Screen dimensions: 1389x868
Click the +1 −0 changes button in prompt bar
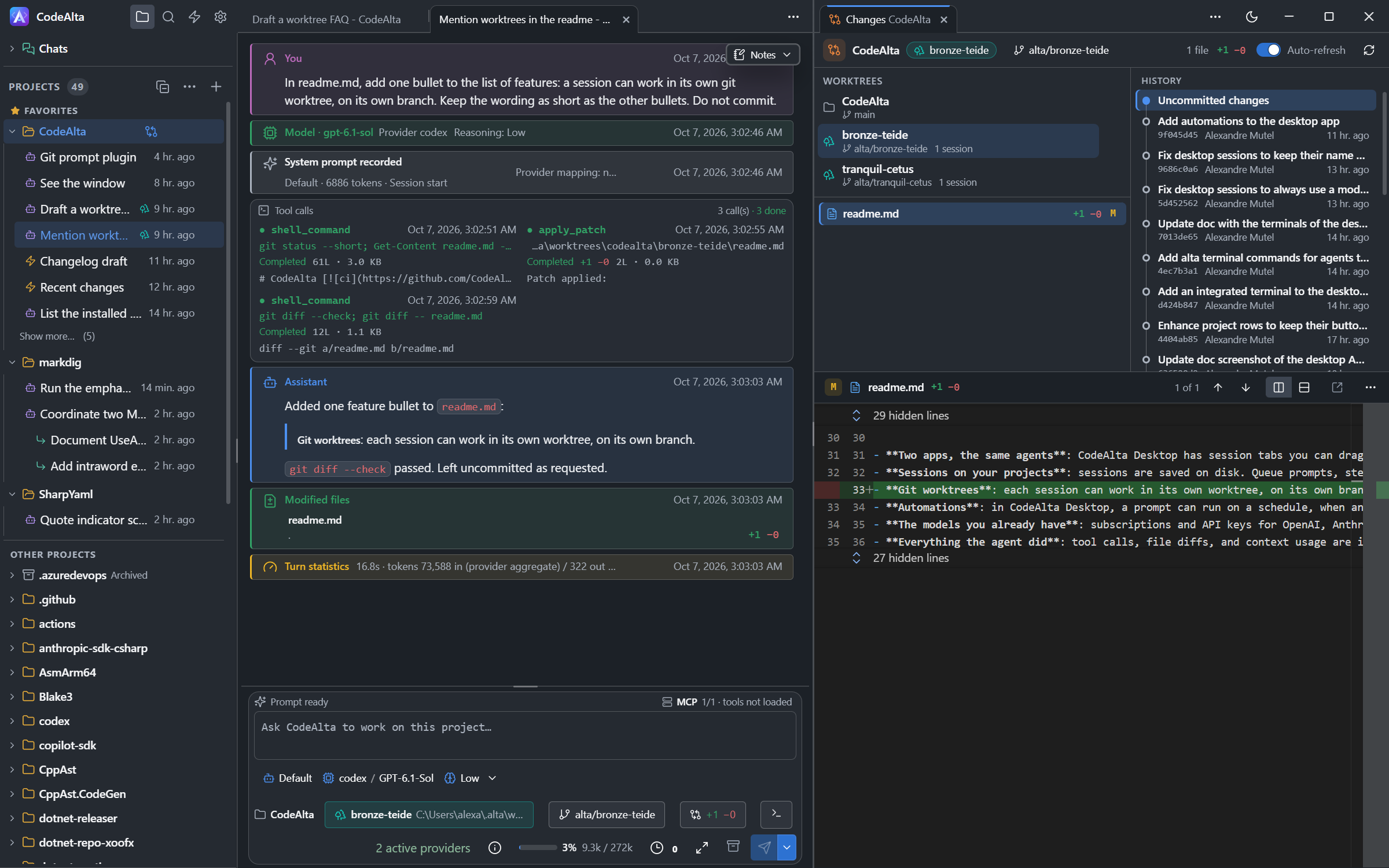[713, 814]
